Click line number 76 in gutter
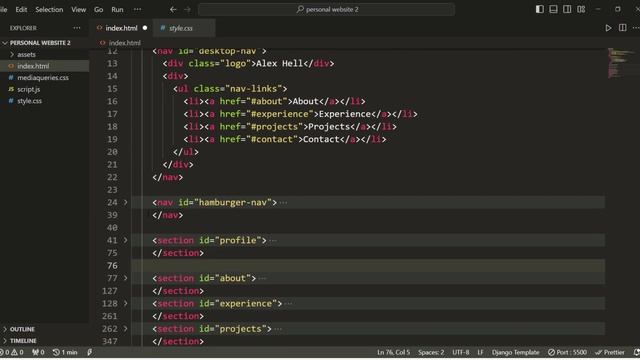640x360 pixels. pos(112,266)
